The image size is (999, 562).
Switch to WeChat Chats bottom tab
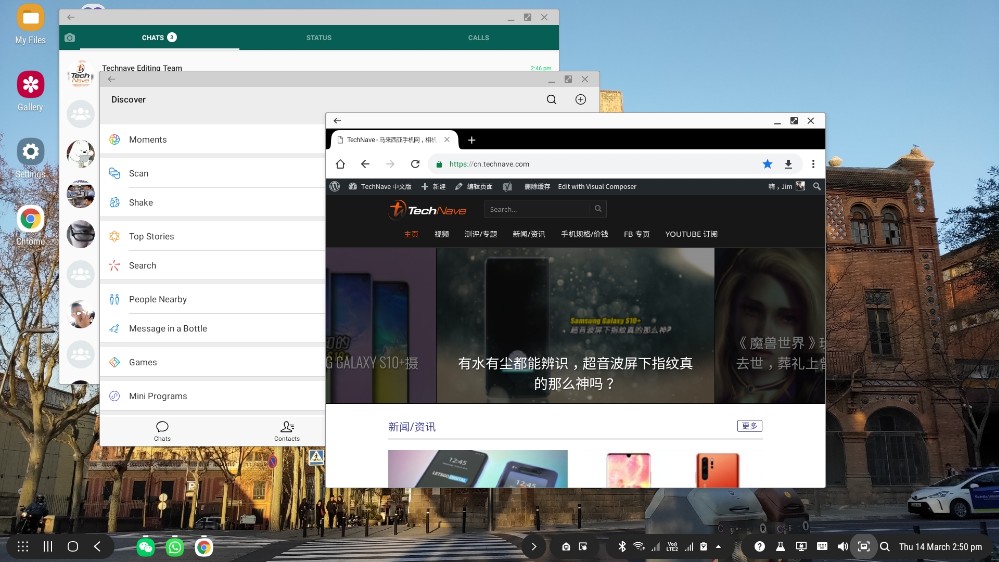[162, 431]
